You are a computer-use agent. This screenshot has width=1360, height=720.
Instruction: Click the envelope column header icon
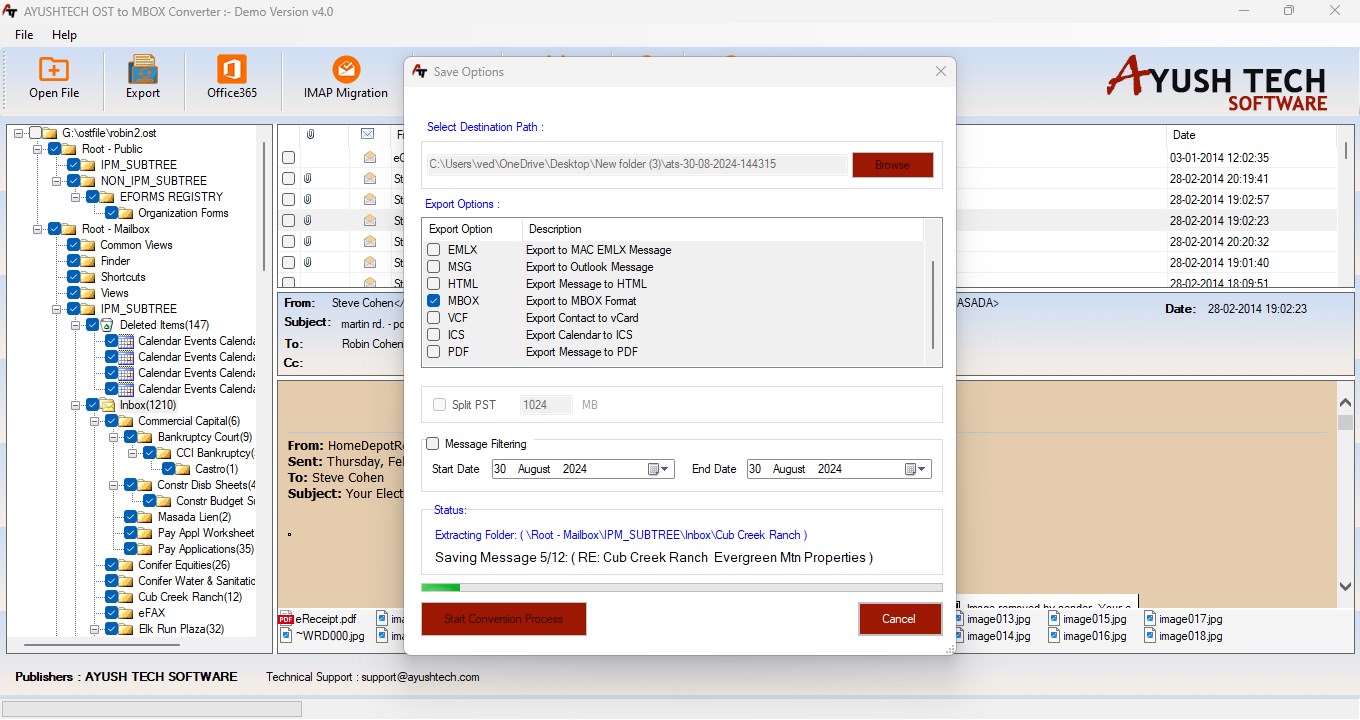(x=367, y=134)
